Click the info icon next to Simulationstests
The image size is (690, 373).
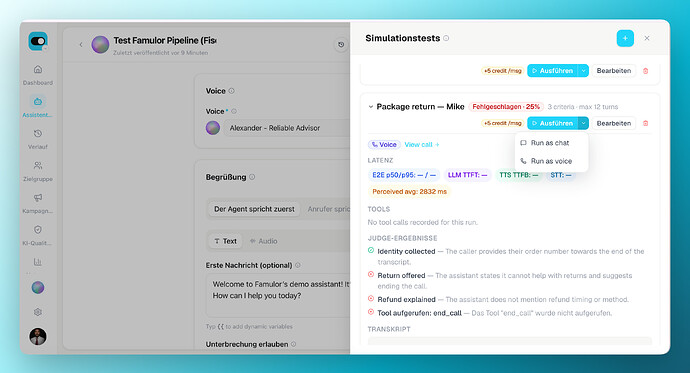(446, 38)
